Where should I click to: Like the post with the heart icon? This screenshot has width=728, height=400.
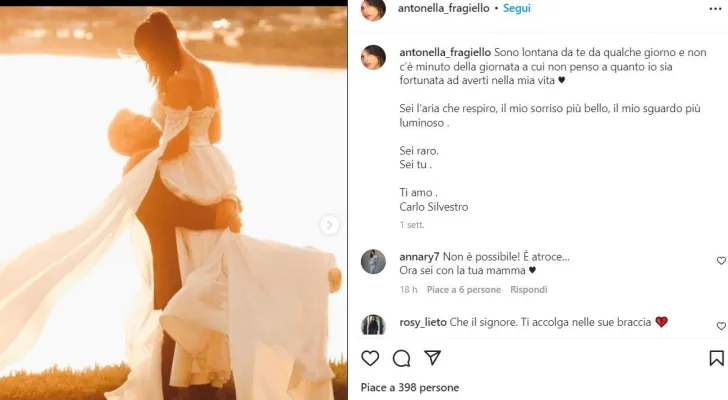(370, 358)
